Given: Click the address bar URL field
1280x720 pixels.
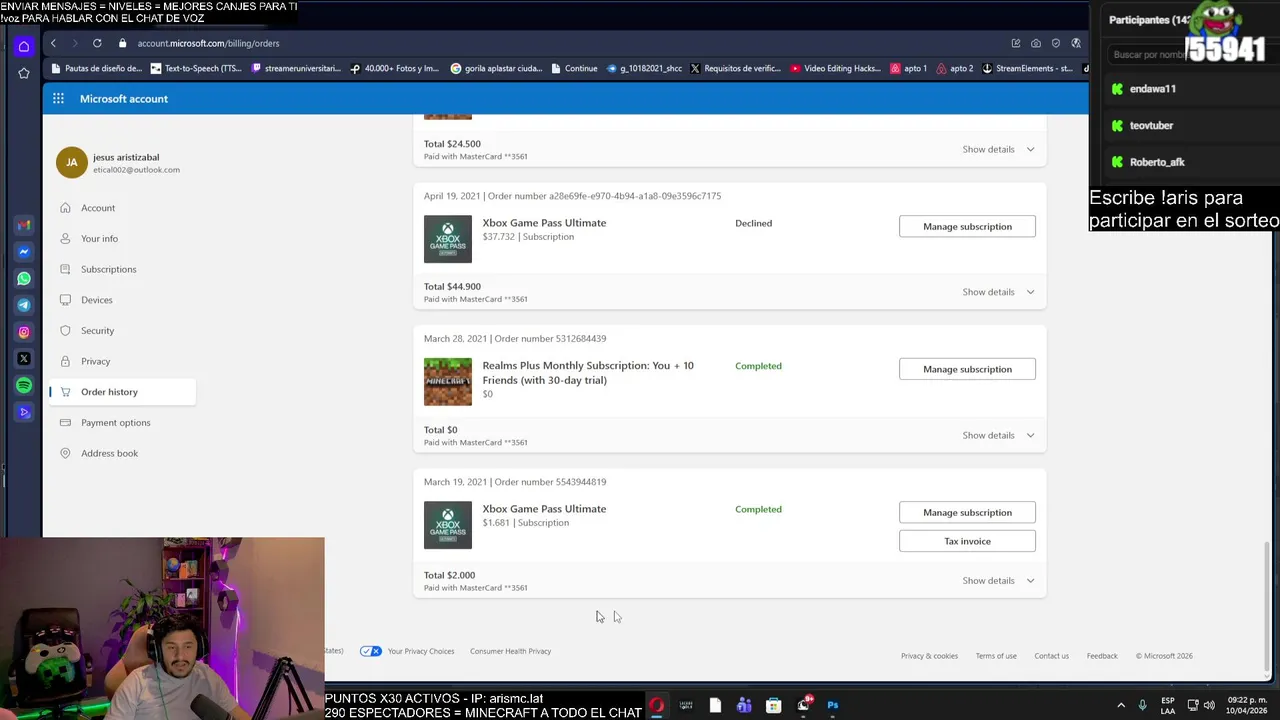Looking at the screenshot, I should click(560, 43).
